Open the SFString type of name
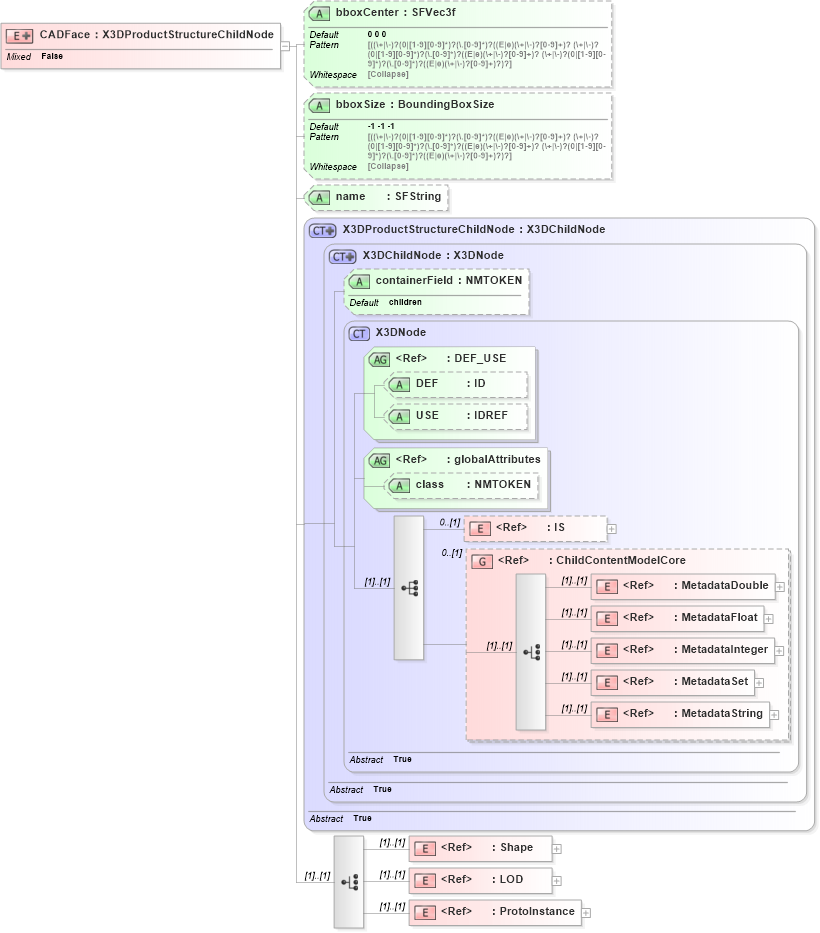This screenshot has height=933, width=820. click(418, 196)
